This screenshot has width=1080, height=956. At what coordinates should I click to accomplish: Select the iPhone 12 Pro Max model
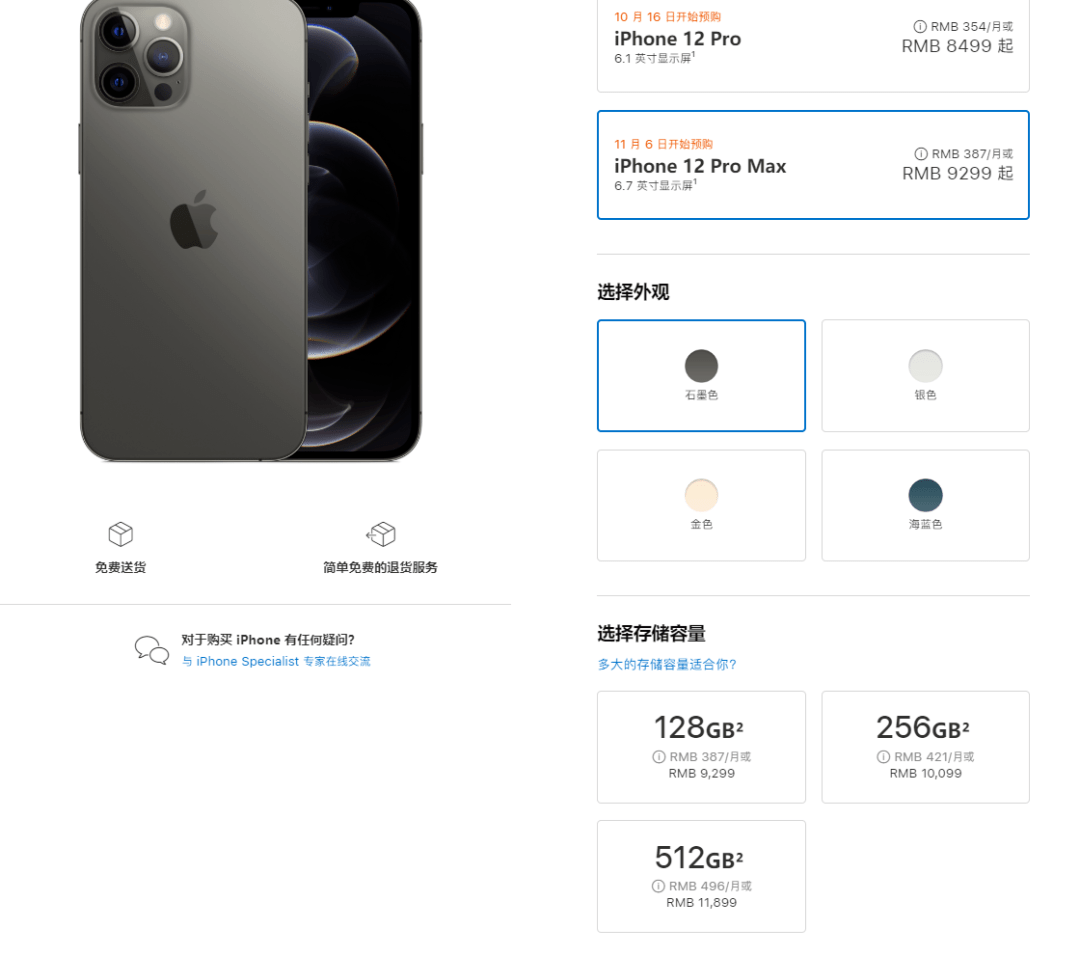tap(812, 165)
